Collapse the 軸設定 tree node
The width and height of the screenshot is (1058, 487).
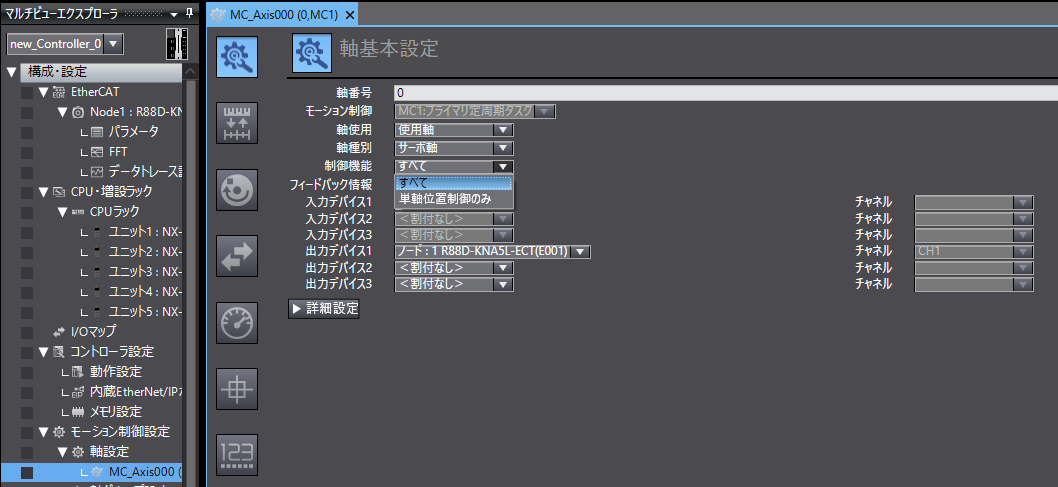63,452
